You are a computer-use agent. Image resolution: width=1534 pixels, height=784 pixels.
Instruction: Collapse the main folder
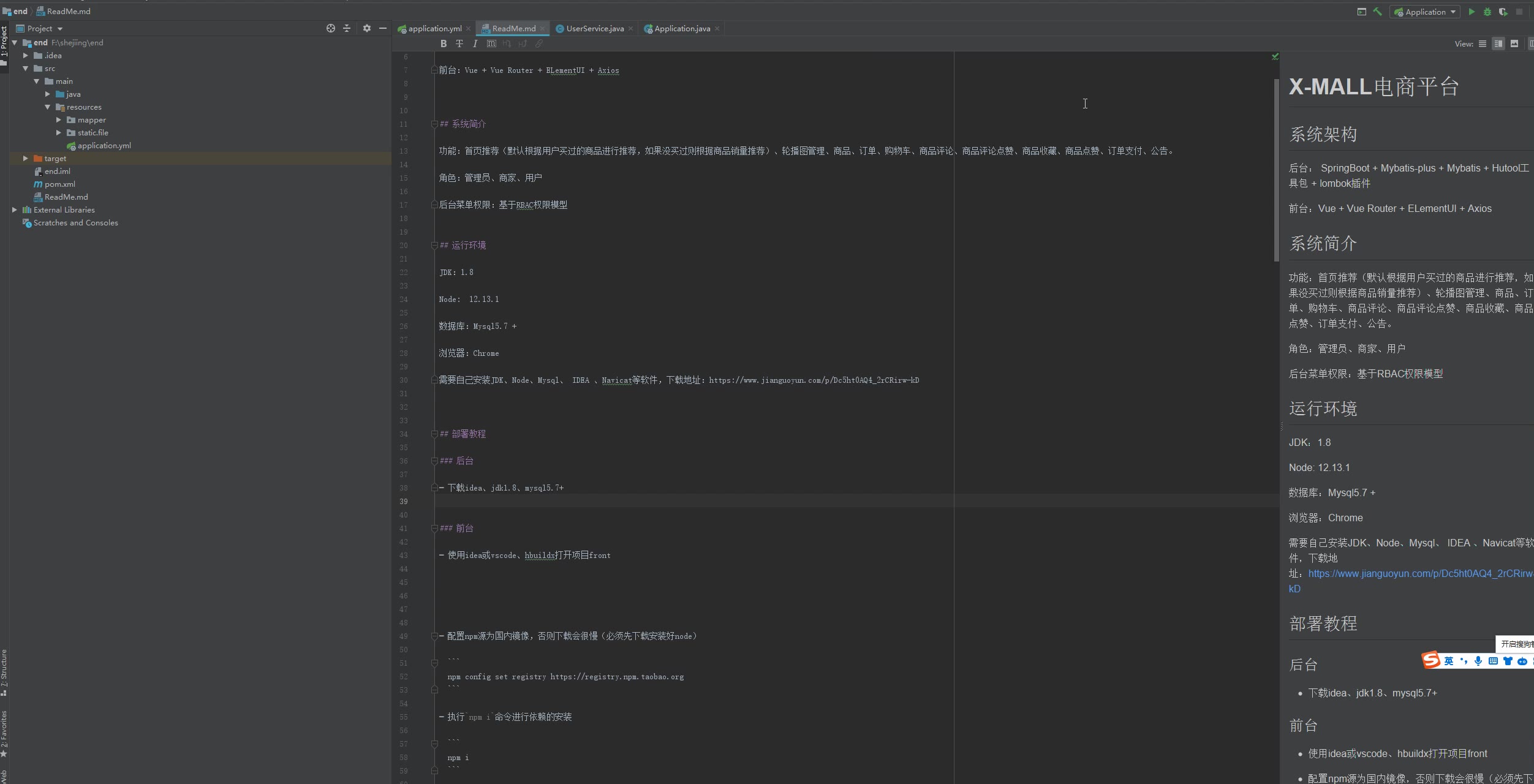(37, 81)
